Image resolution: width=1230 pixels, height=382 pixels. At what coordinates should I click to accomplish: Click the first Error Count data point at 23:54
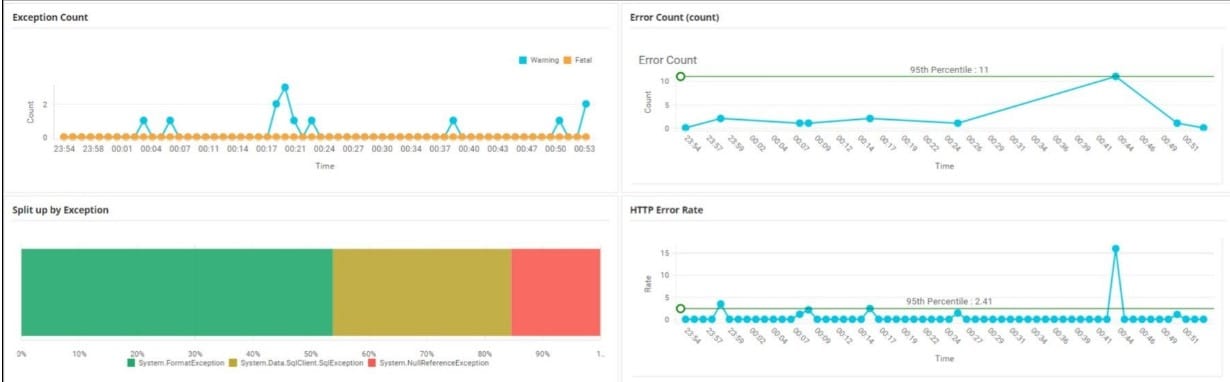pyautogui.click(x=685, y=127)
